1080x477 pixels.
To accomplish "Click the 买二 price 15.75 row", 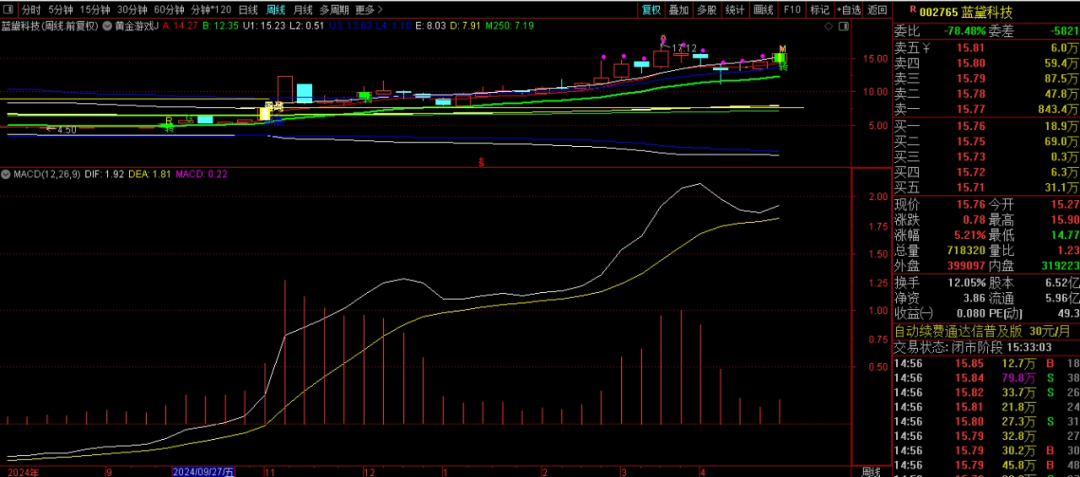I will [986, 141].
